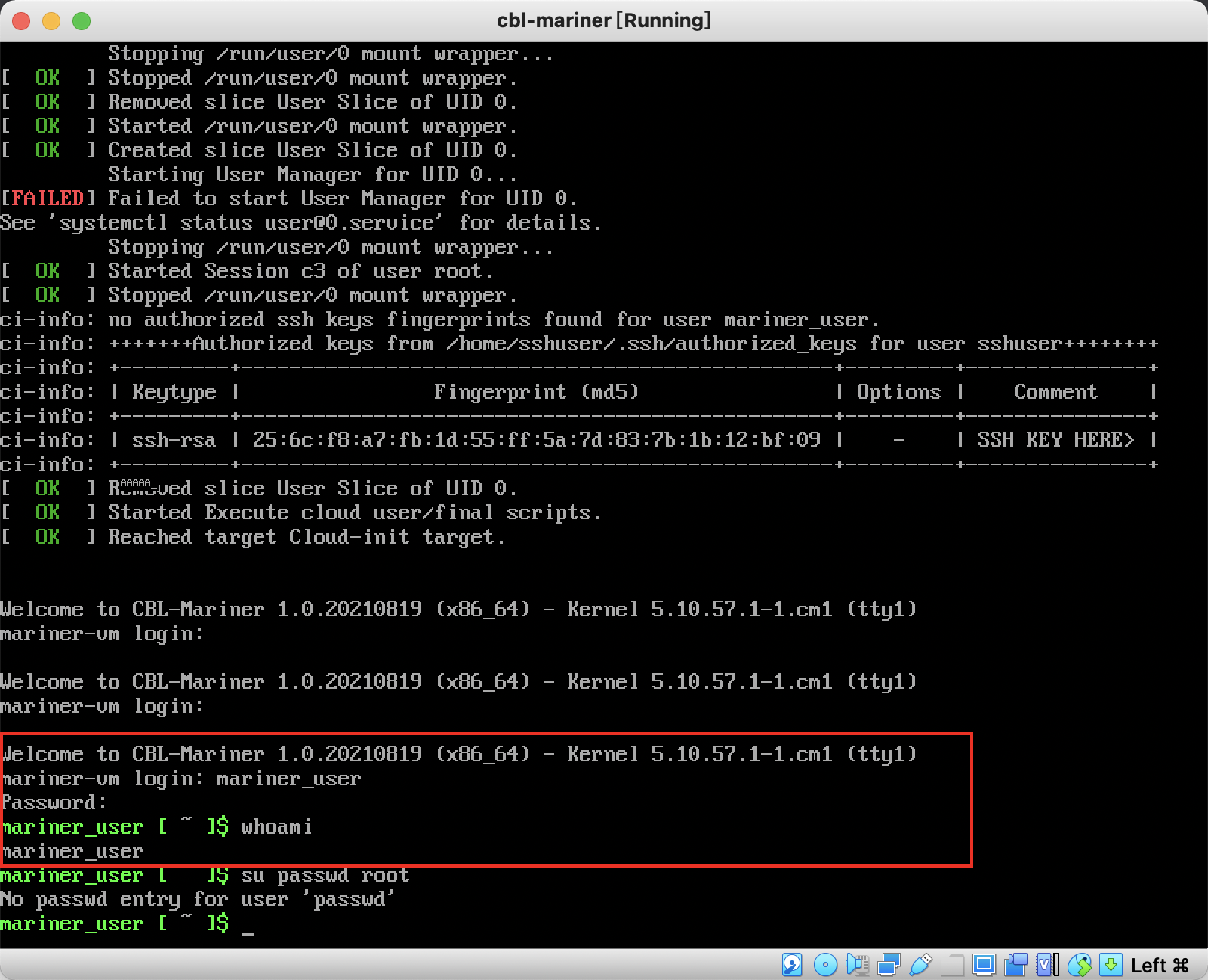The image size is (1208, 980).
Task: Click the red FAILED status text
Action: [48, 199]
